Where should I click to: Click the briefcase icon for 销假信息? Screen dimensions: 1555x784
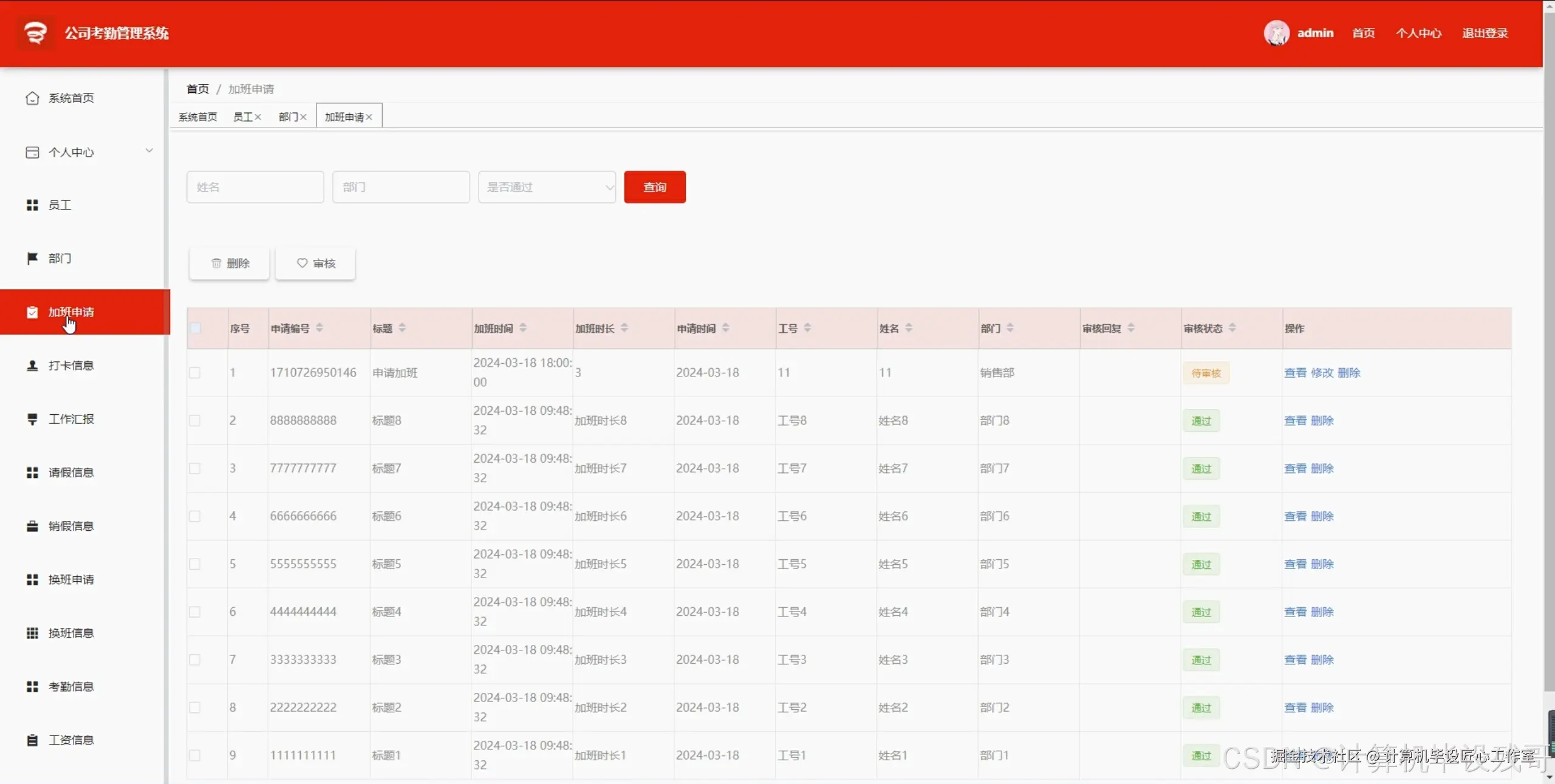click(32, 526)
